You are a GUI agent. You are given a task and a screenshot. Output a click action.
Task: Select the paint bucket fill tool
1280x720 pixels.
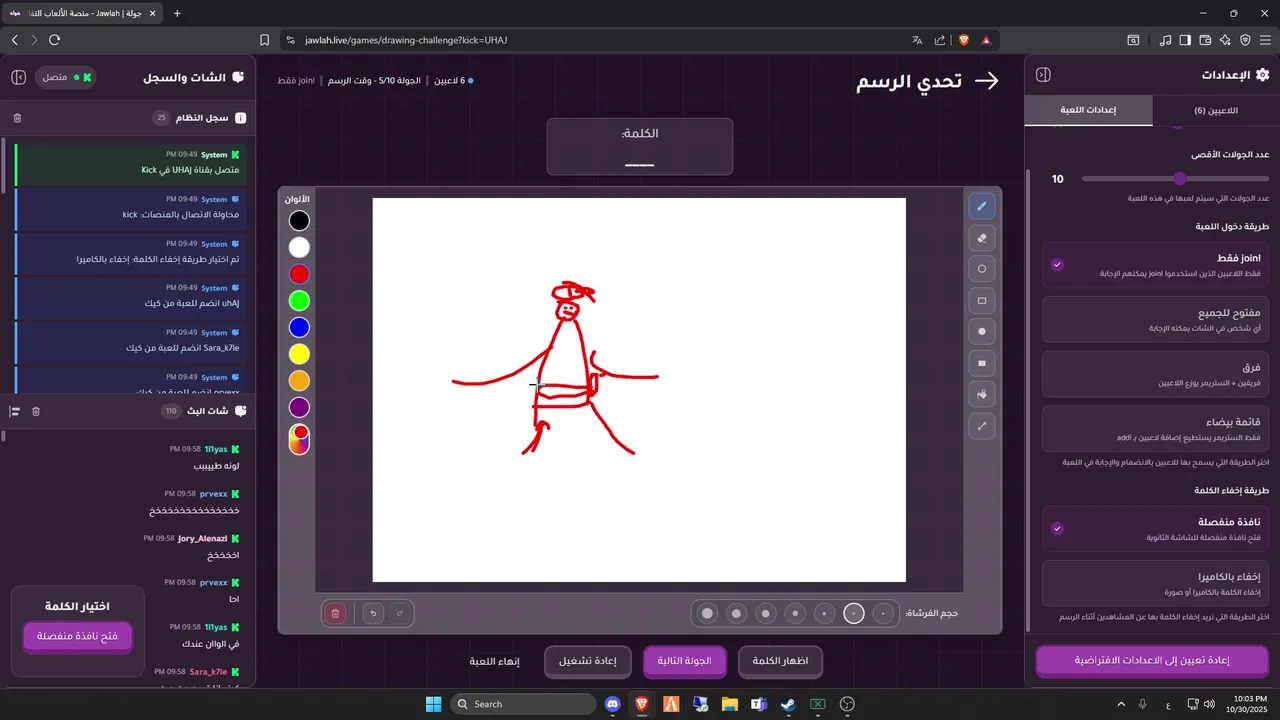point(982,394)
